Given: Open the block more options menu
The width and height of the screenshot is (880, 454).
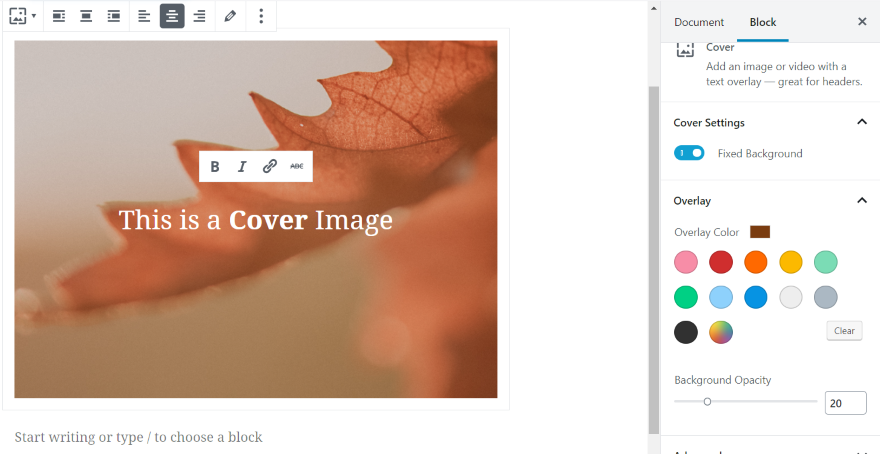Looking at the screenshot, I should [x=261, y=16].
